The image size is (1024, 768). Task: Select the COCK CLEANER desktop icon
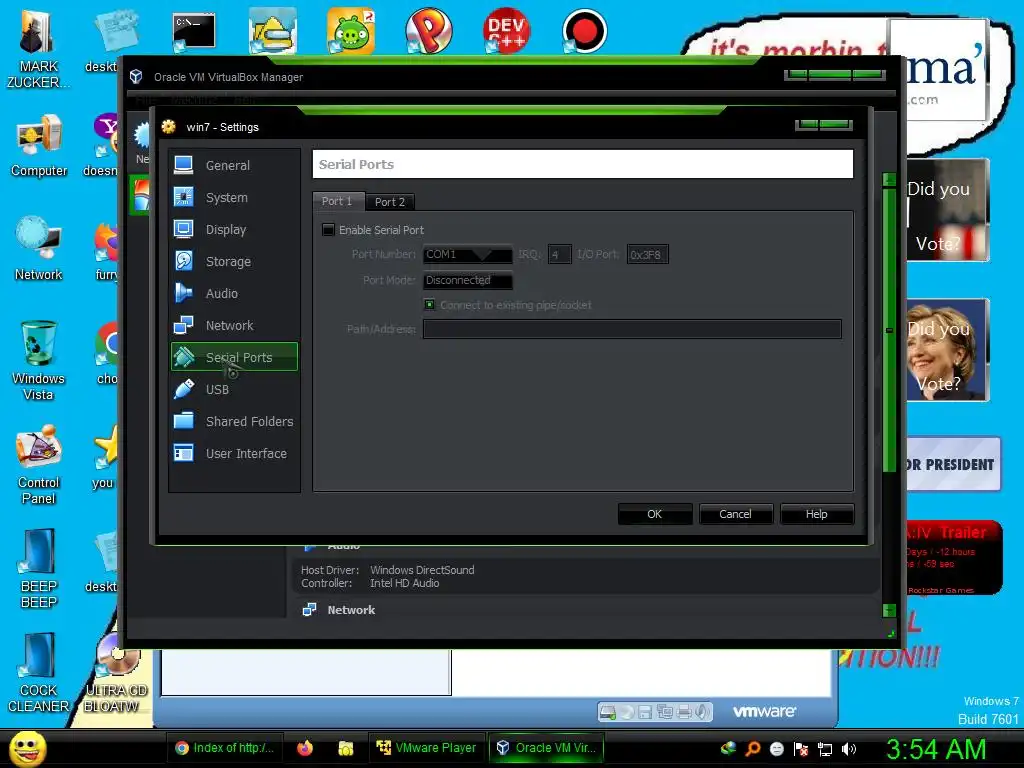coord(39,673)
